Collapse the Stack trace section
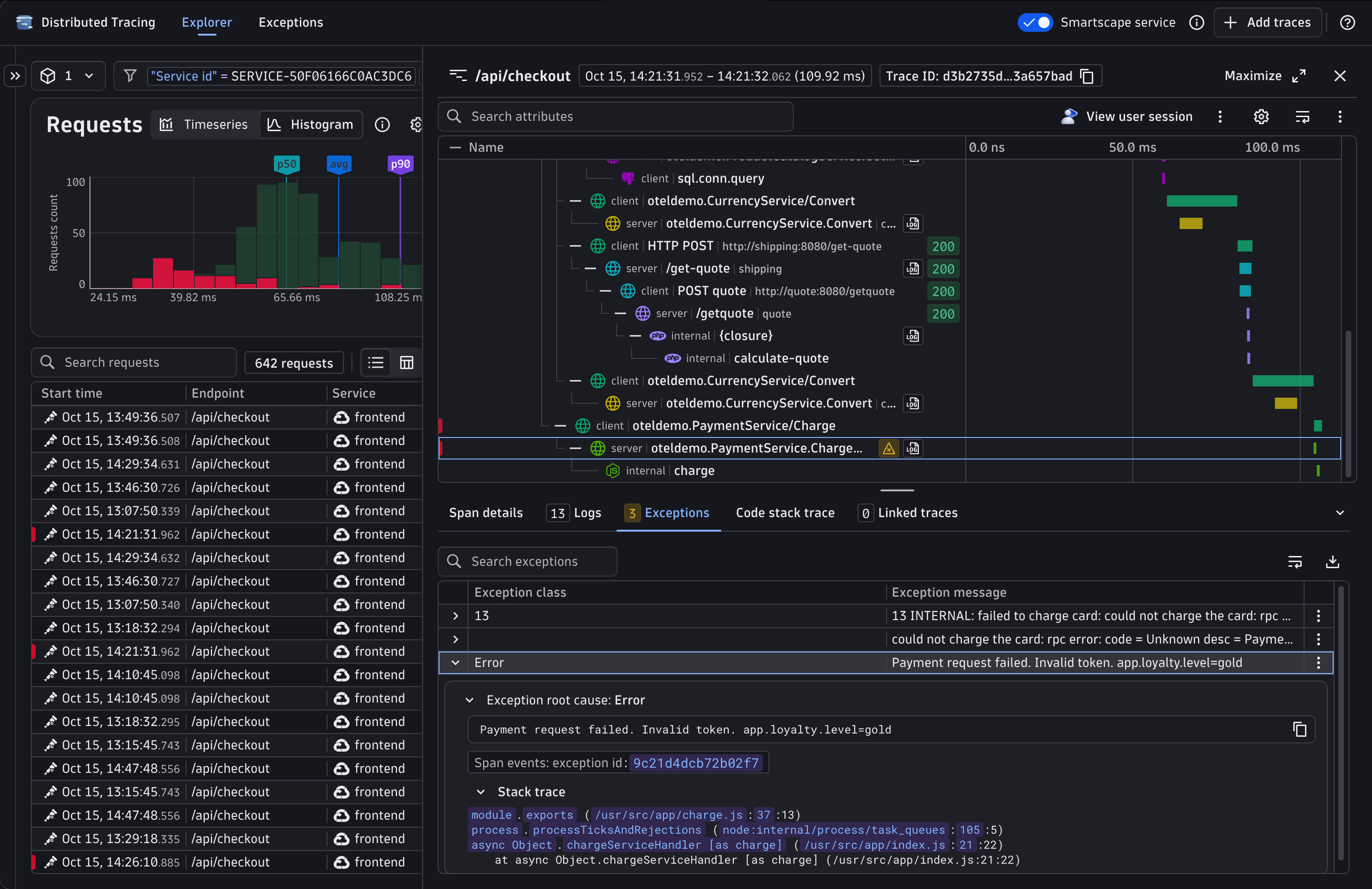 coord(481,792)
